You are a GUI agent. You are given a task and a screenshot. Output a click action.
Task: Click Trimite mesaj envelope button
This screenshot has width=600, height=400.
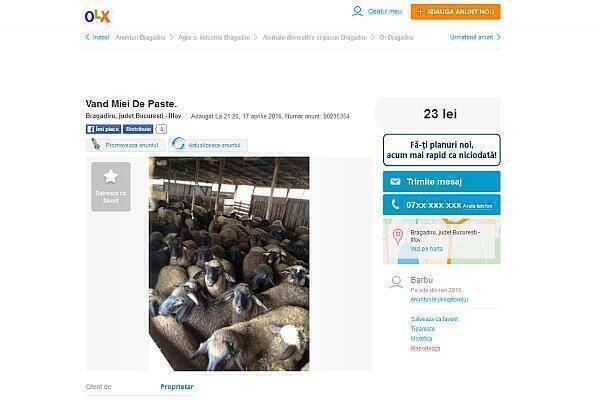pos(442,181)
